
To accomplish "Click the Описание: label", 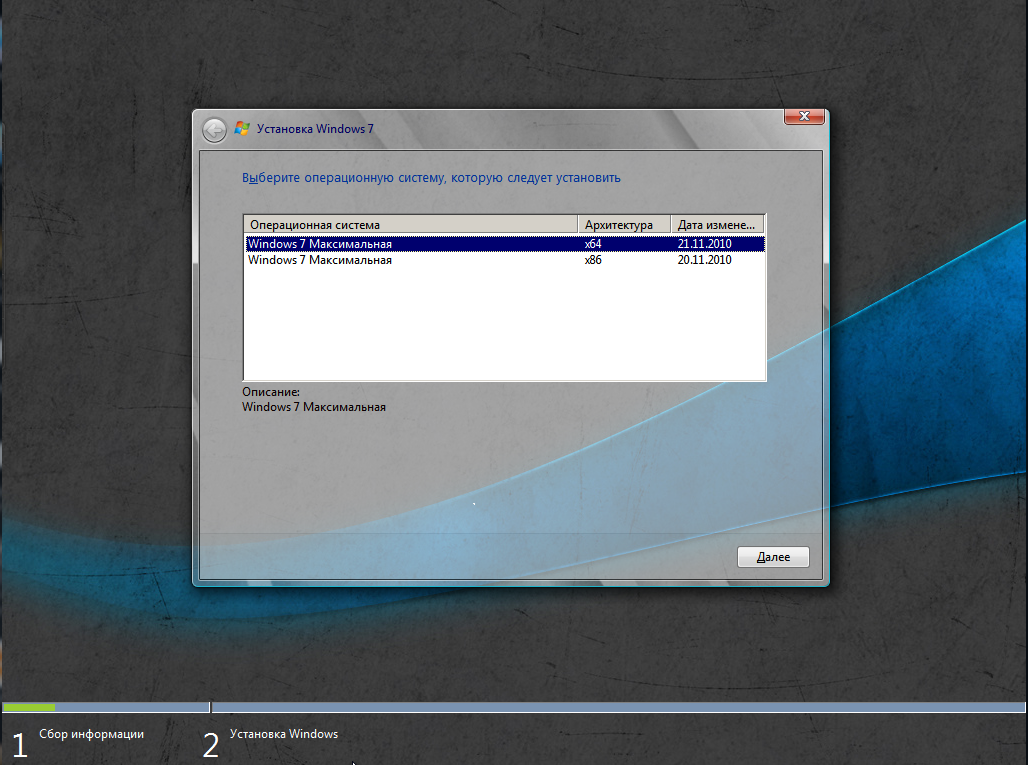I will point(271,392).
